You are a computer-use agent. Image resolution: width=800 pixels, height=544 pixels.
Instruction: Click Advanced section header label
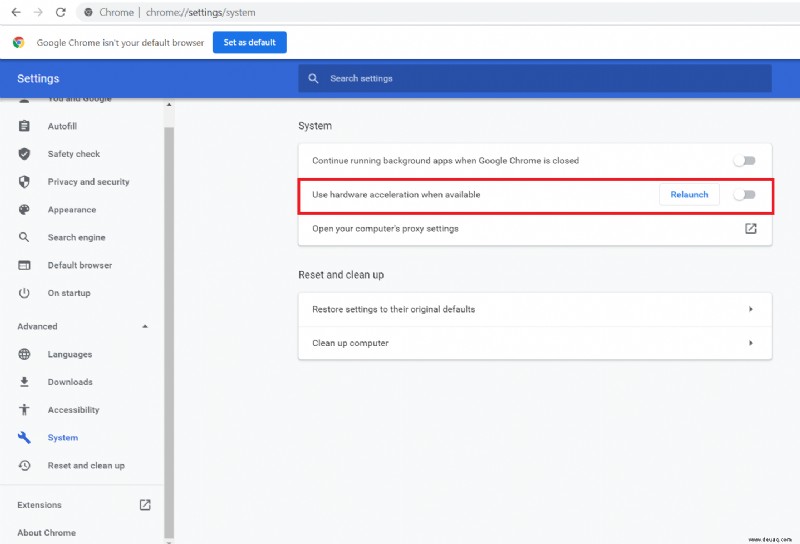(37, 326)
